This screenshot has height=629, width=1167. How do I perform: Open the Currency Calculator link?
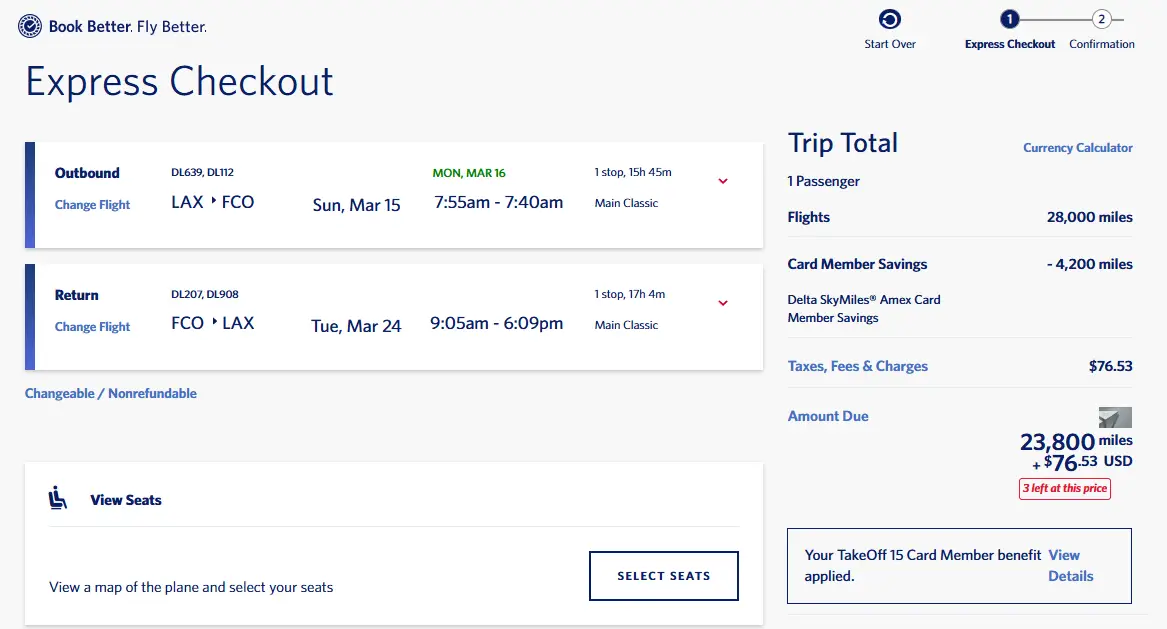[1077, 148]
